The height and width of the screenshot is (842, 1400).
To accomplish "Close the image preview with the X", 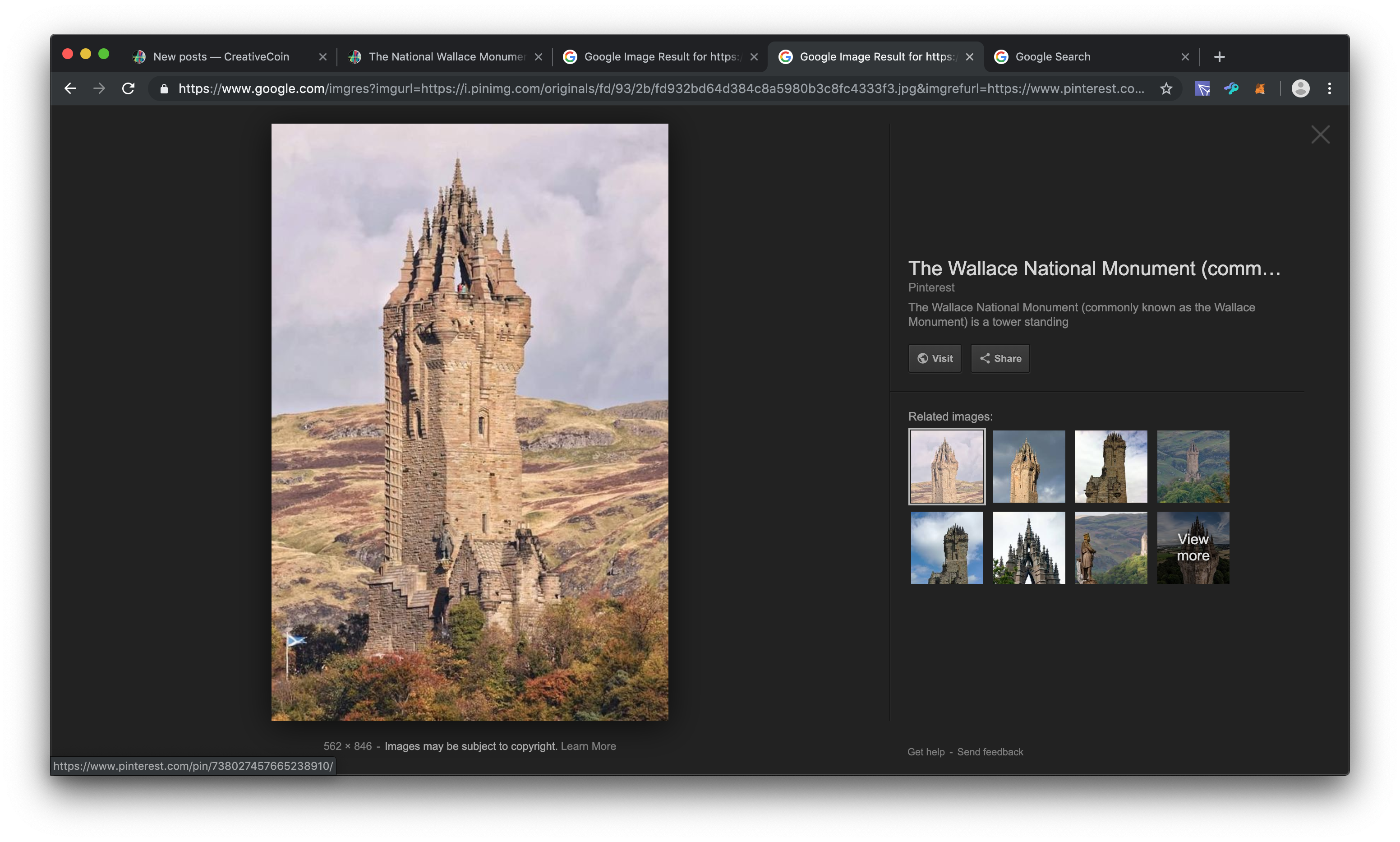I will pyautogui.click(x=1320, y=134).
